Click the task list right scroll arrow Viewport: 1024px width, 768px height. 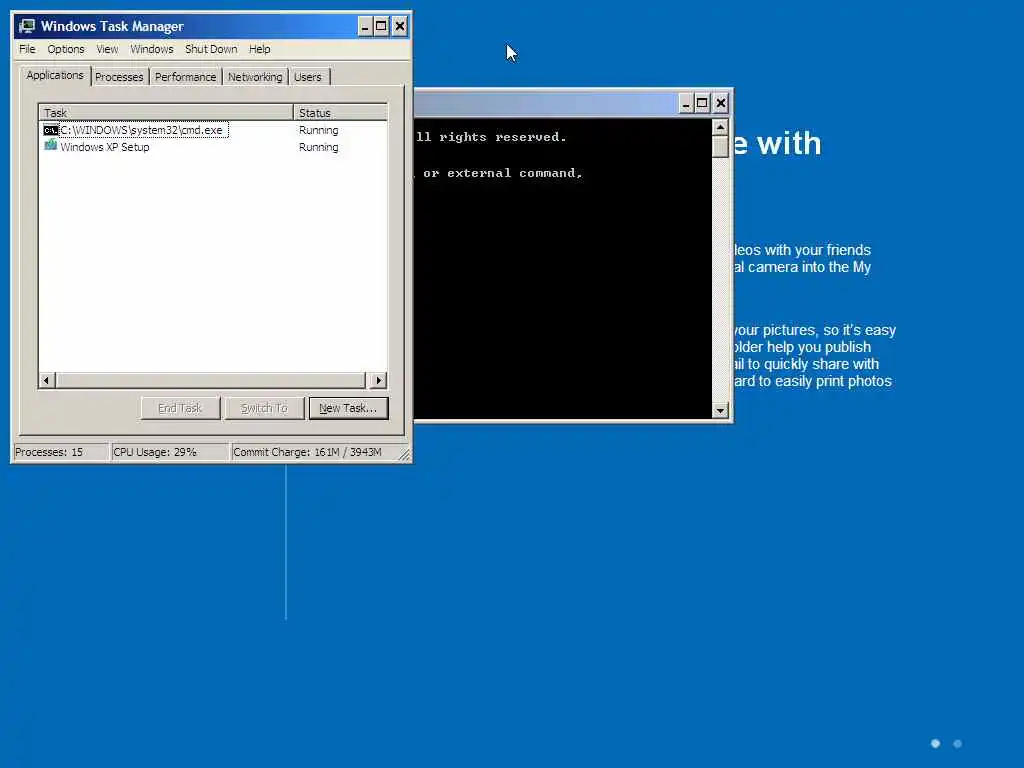pos(378,380)
